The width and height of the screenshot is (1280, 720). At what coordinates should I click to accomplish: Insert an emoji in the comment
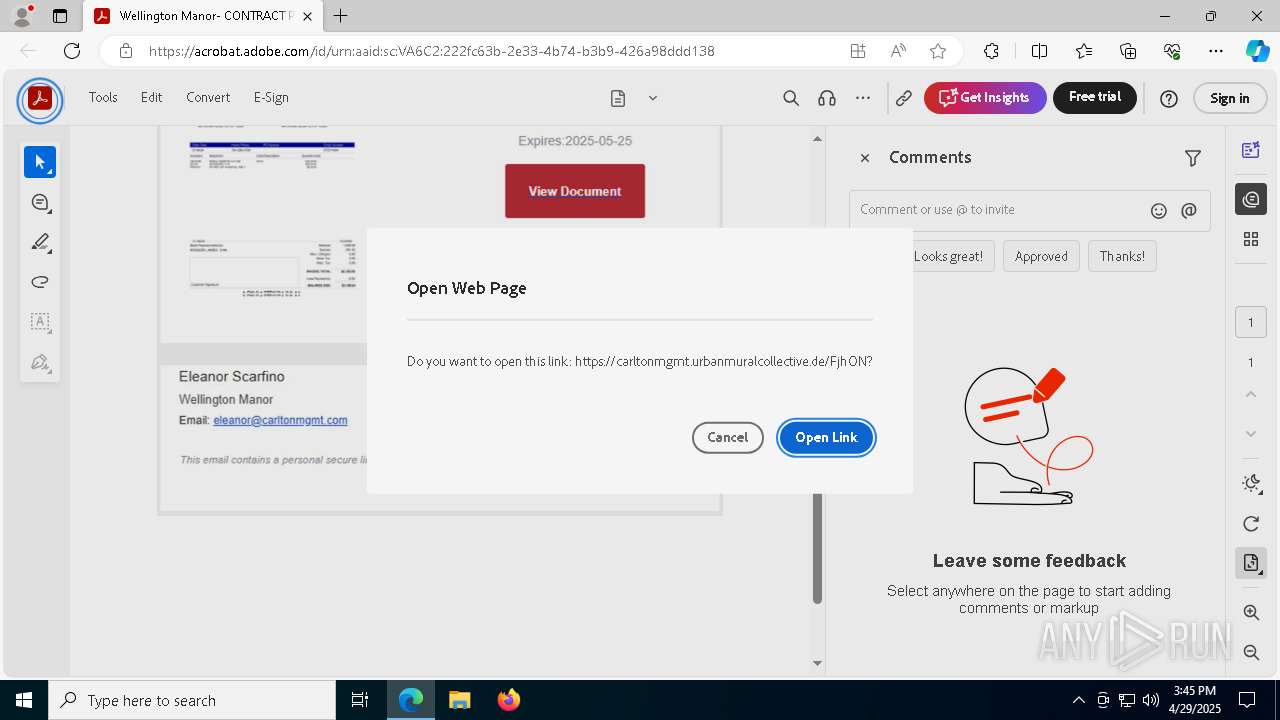(1159, 210)
